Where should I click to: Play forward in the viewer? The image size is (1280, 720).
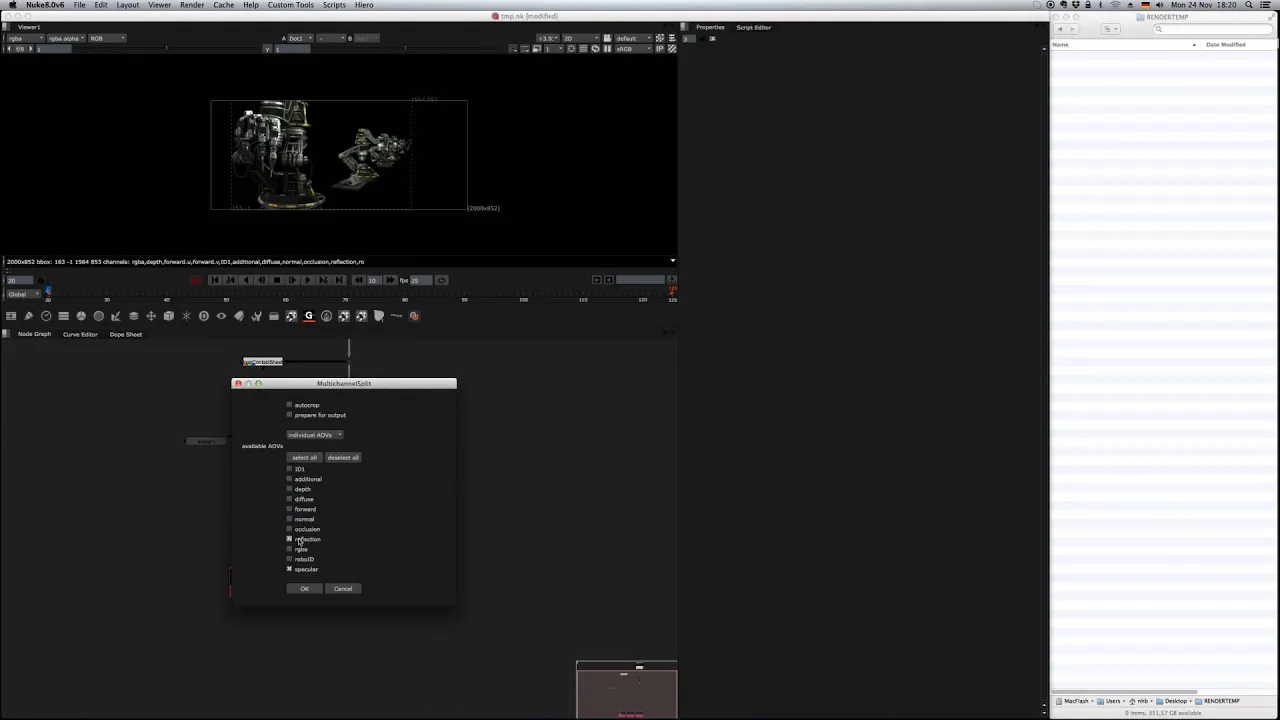[308, 280]
